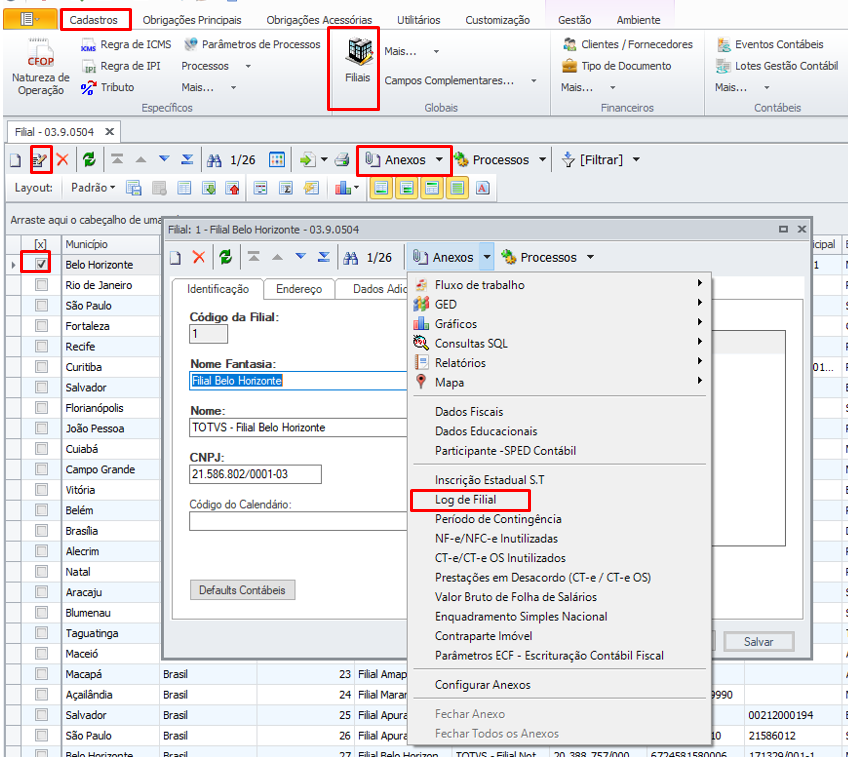Uncheck Belo Horizonte row checkbox
Viewport: 848px width, 757px height.
42,264
